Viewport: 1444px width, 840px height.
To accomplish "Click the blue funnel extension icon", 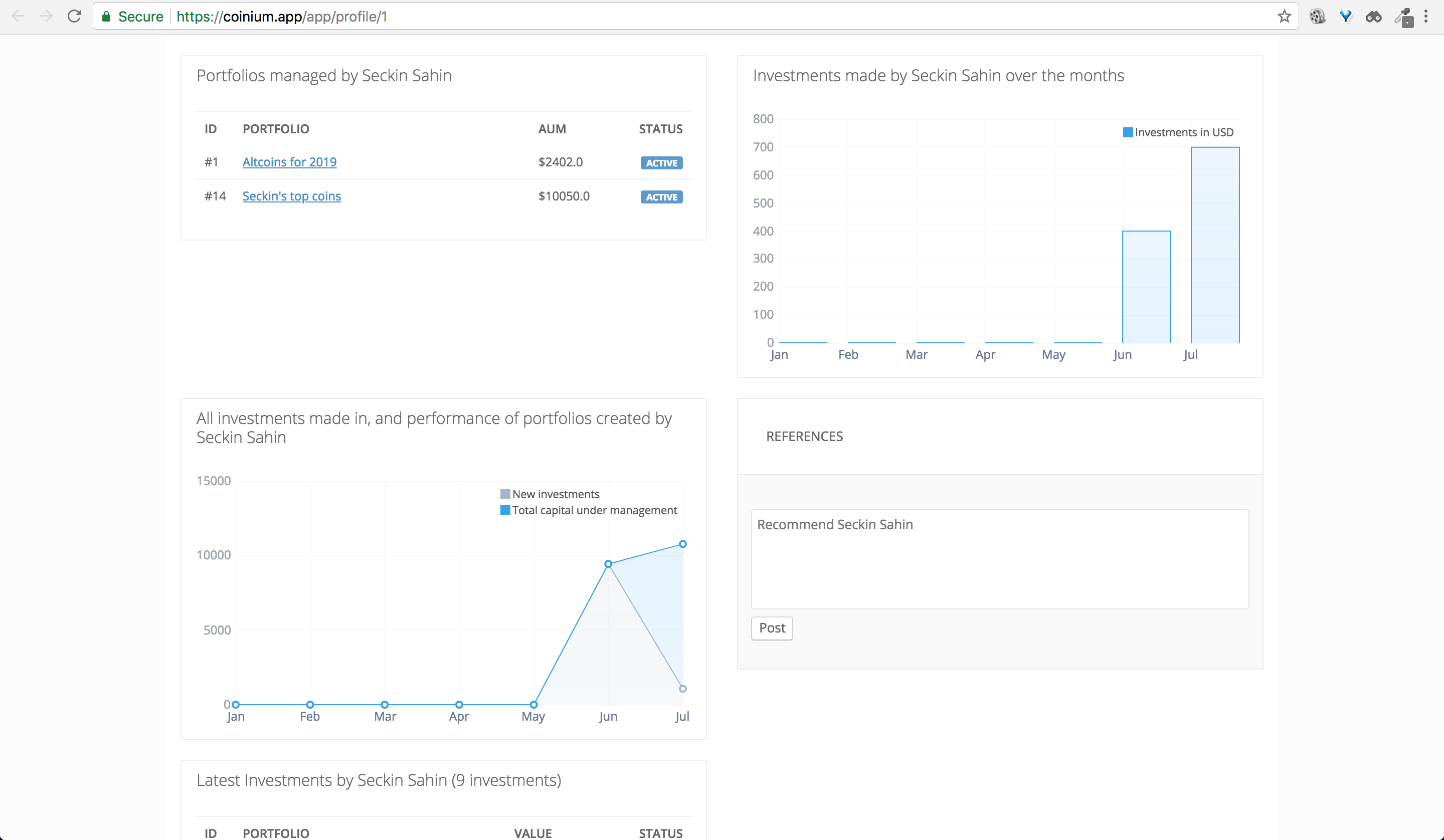I will 1345,17.
